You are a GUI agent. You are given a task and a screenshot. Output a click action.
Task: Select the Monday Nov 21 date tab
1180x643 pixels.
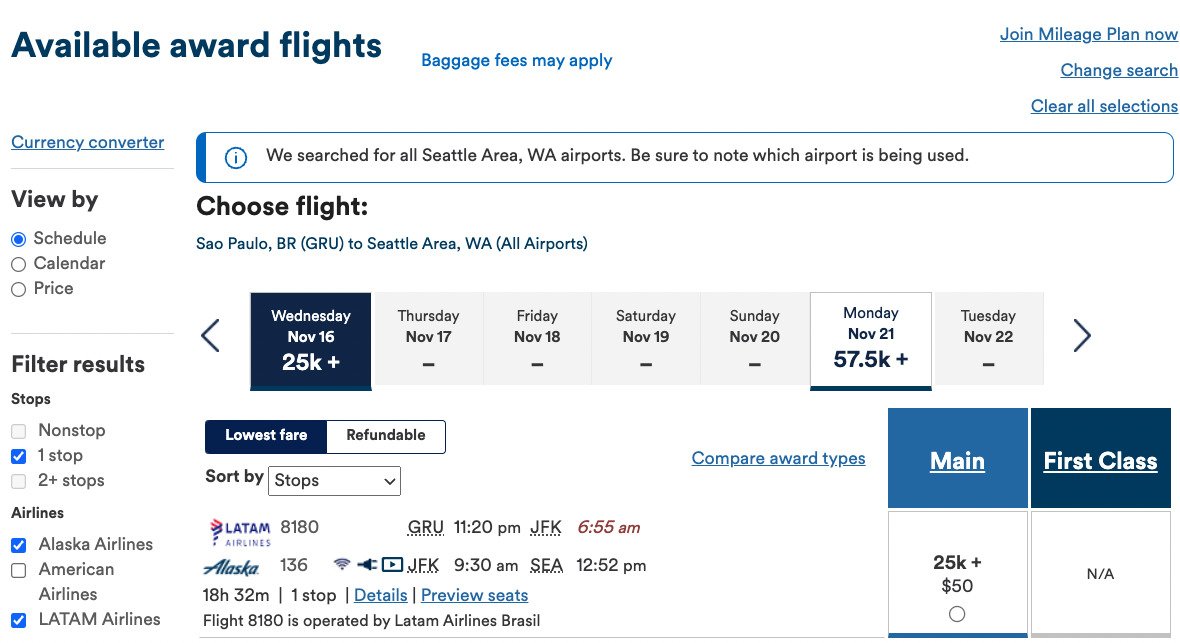tap(871, 340)
